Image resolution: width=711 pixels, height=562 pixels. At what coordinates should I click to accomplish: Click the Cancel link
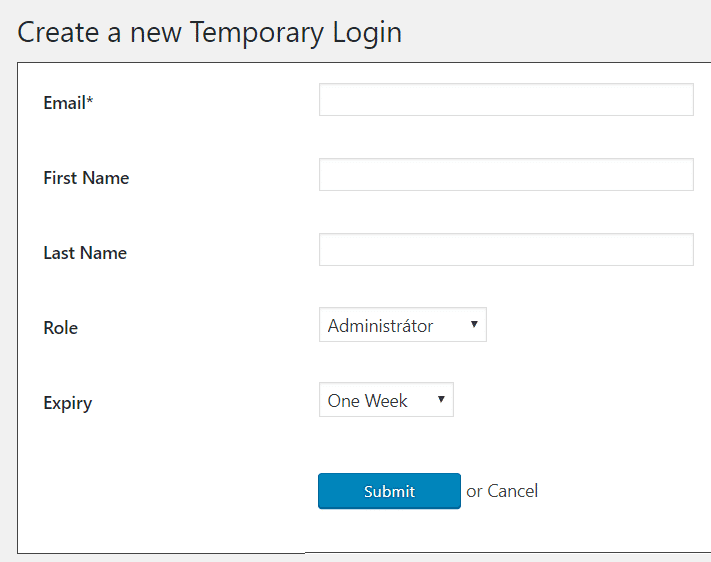click(513, 491)
